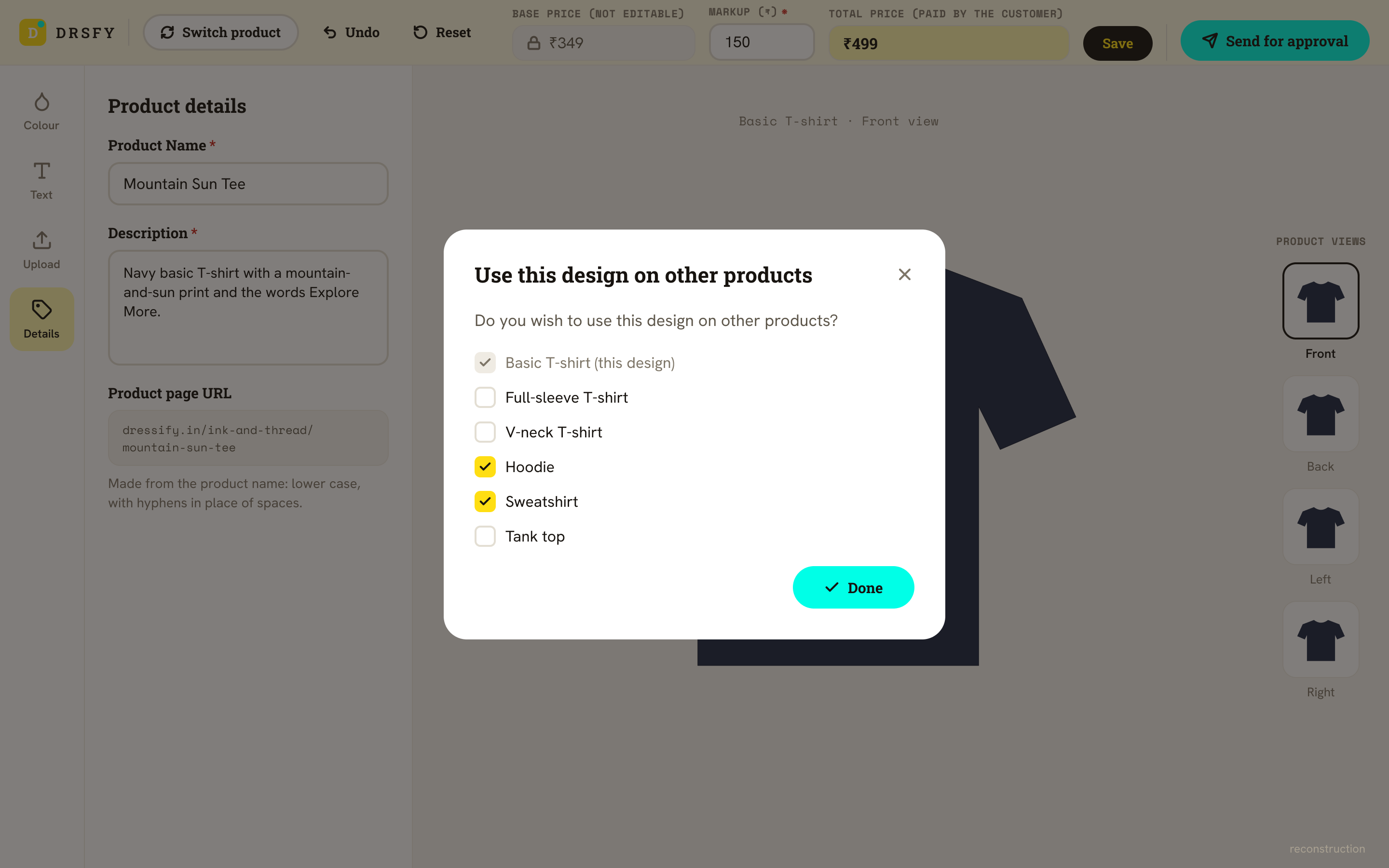1389x868 pixels.
Task: Check the Full-sleeve T-shirt option
Action: [x=485, y=397]
